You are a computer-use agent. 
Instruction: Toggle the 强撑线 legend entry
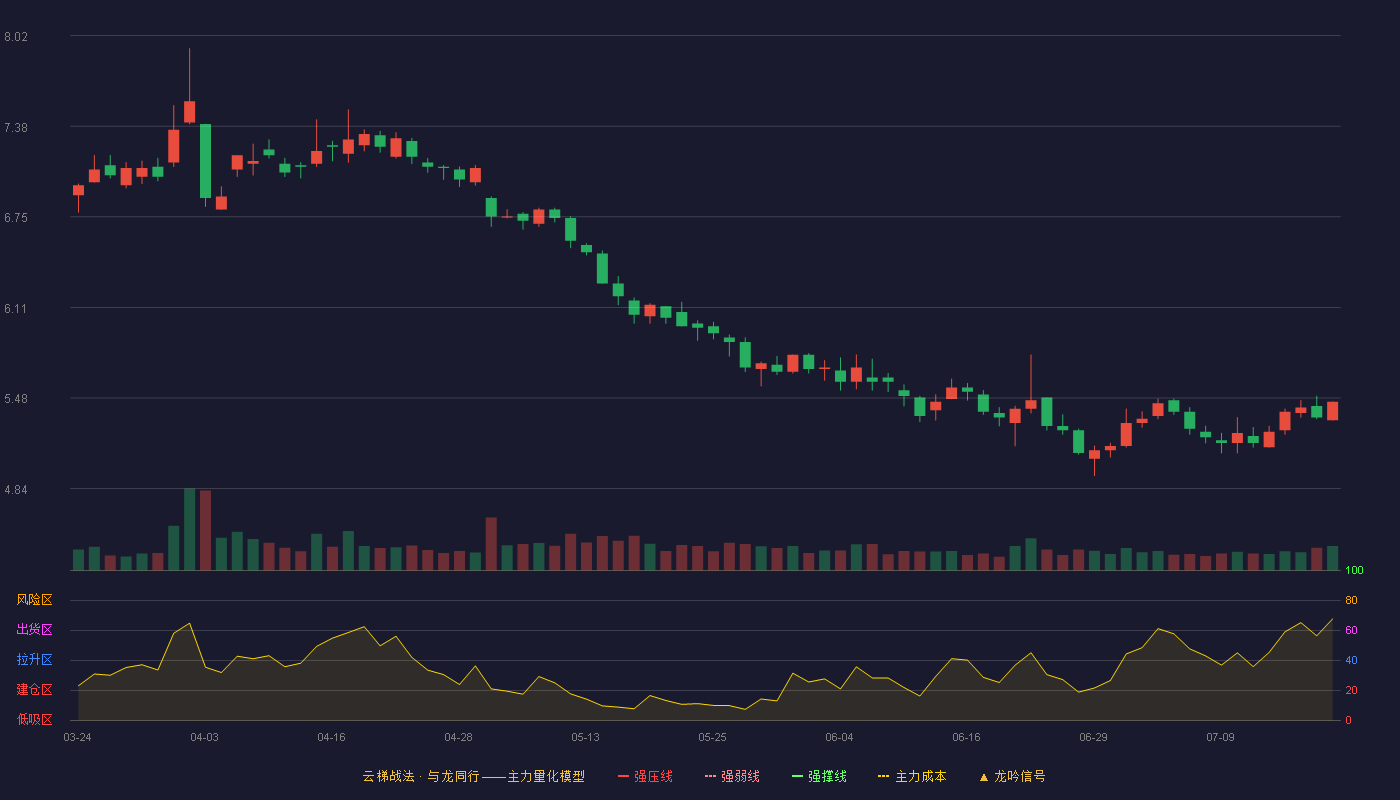click(819, 776)
